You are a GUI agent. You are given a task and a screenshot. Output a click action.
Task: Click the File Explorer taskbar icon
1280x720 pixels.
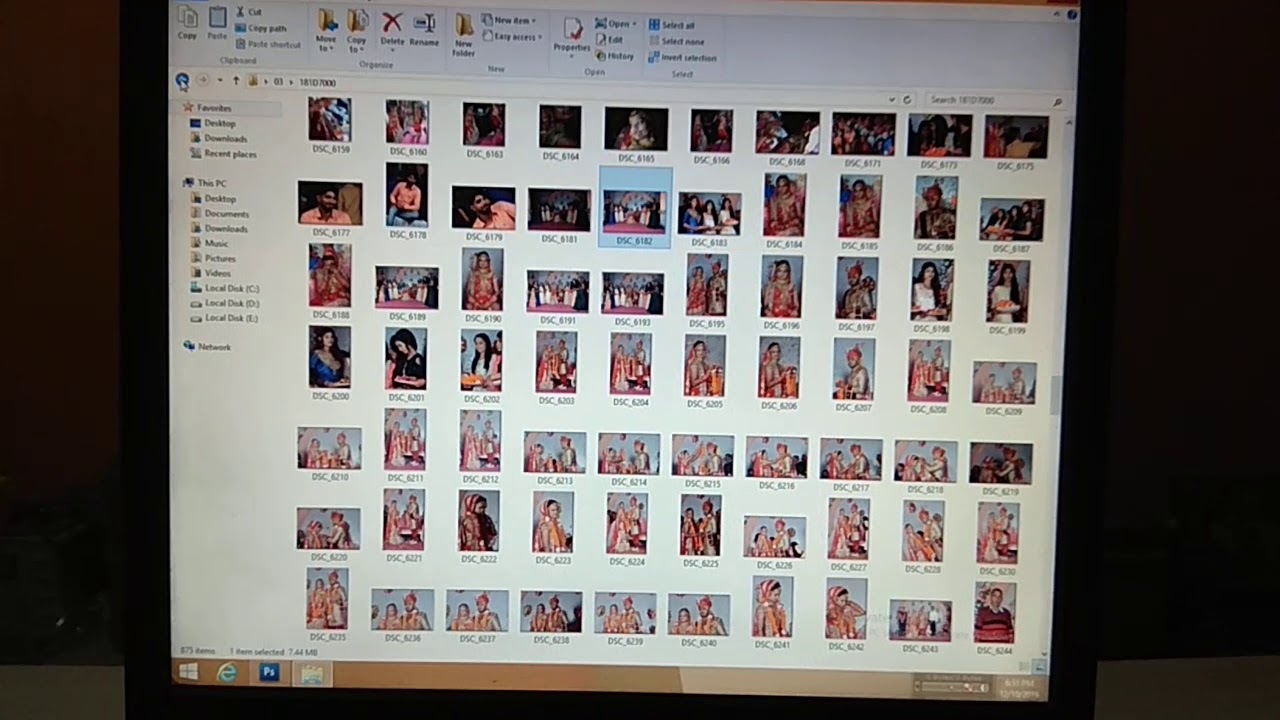point(311,675)
